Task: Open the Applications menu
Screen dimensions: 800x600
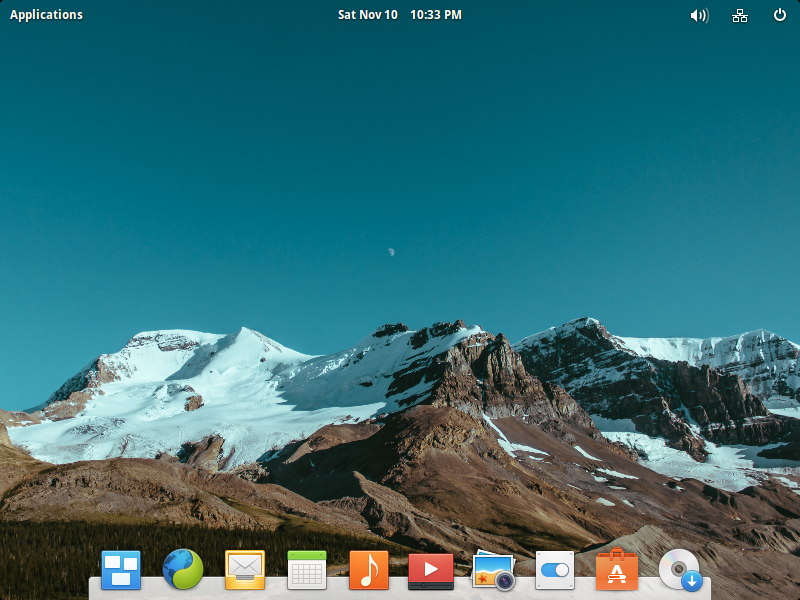Action: point(46,15)
